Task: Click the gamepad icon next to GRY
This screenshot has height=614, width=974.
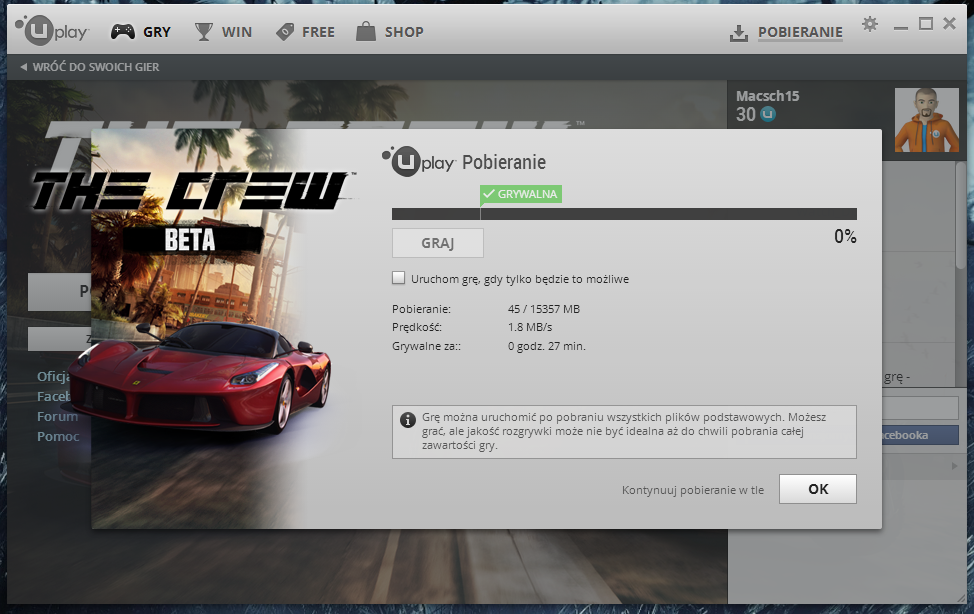Action: [122, 32]
